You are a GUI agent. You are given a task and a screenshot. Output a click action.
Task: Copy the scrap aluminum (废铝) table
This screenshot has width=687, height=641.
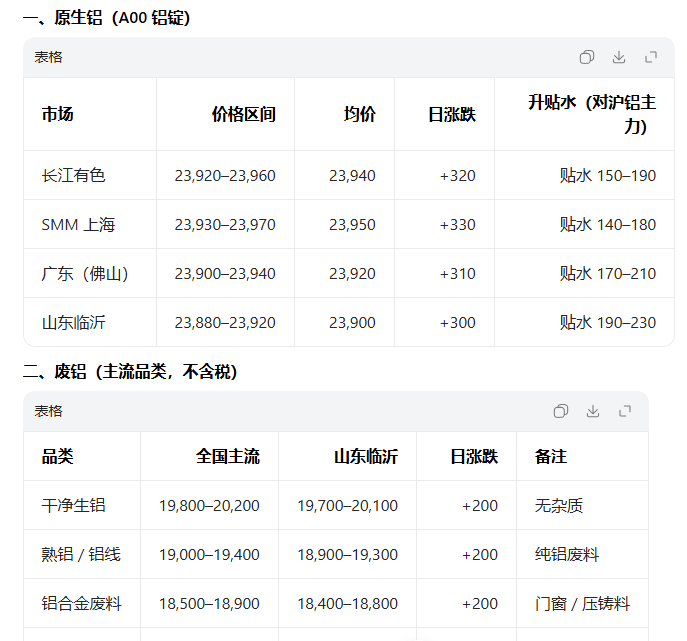click(561, 411)
